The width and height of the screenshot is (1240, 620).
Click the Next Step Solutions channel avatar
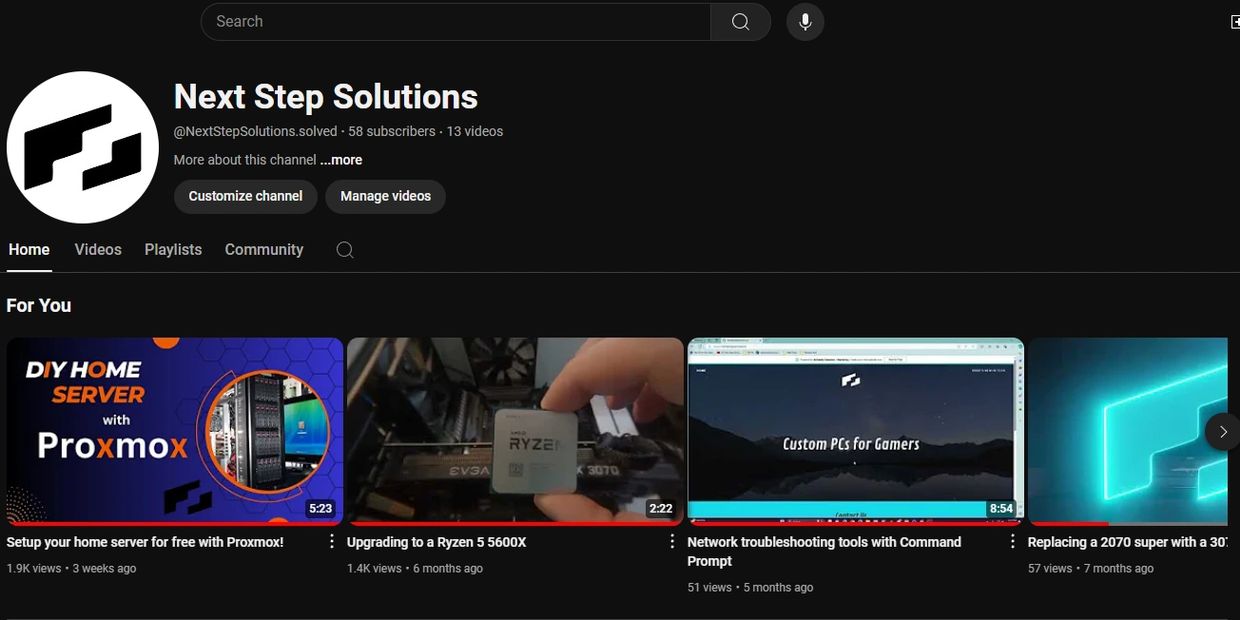[83, 147]
